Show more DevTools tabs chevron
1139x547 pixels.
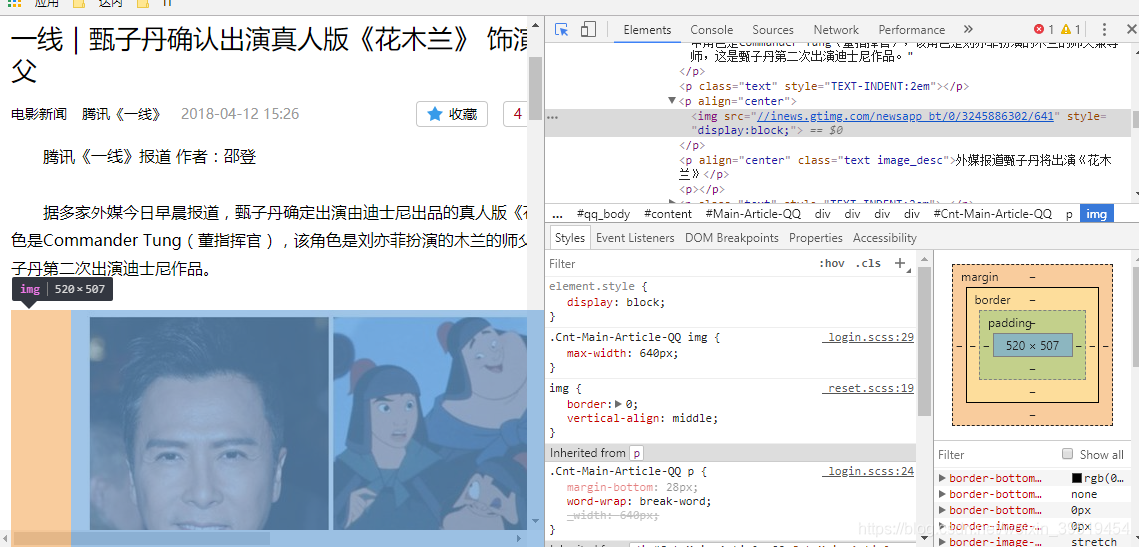(968, 30)
